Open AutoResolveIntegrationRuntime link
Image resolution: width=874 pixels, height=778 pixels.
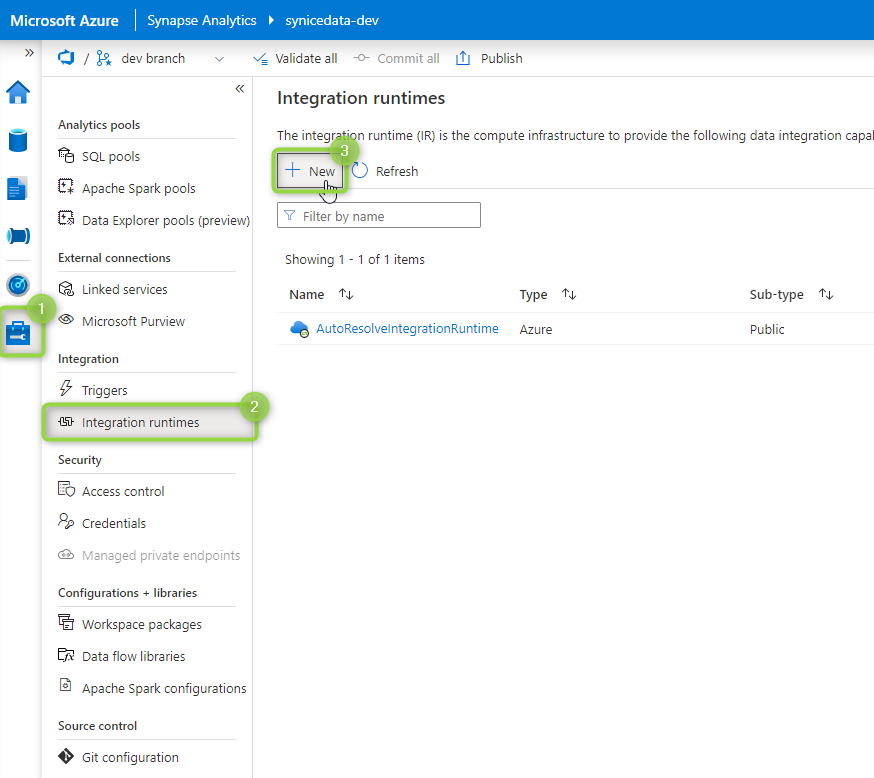click(407, 328)
